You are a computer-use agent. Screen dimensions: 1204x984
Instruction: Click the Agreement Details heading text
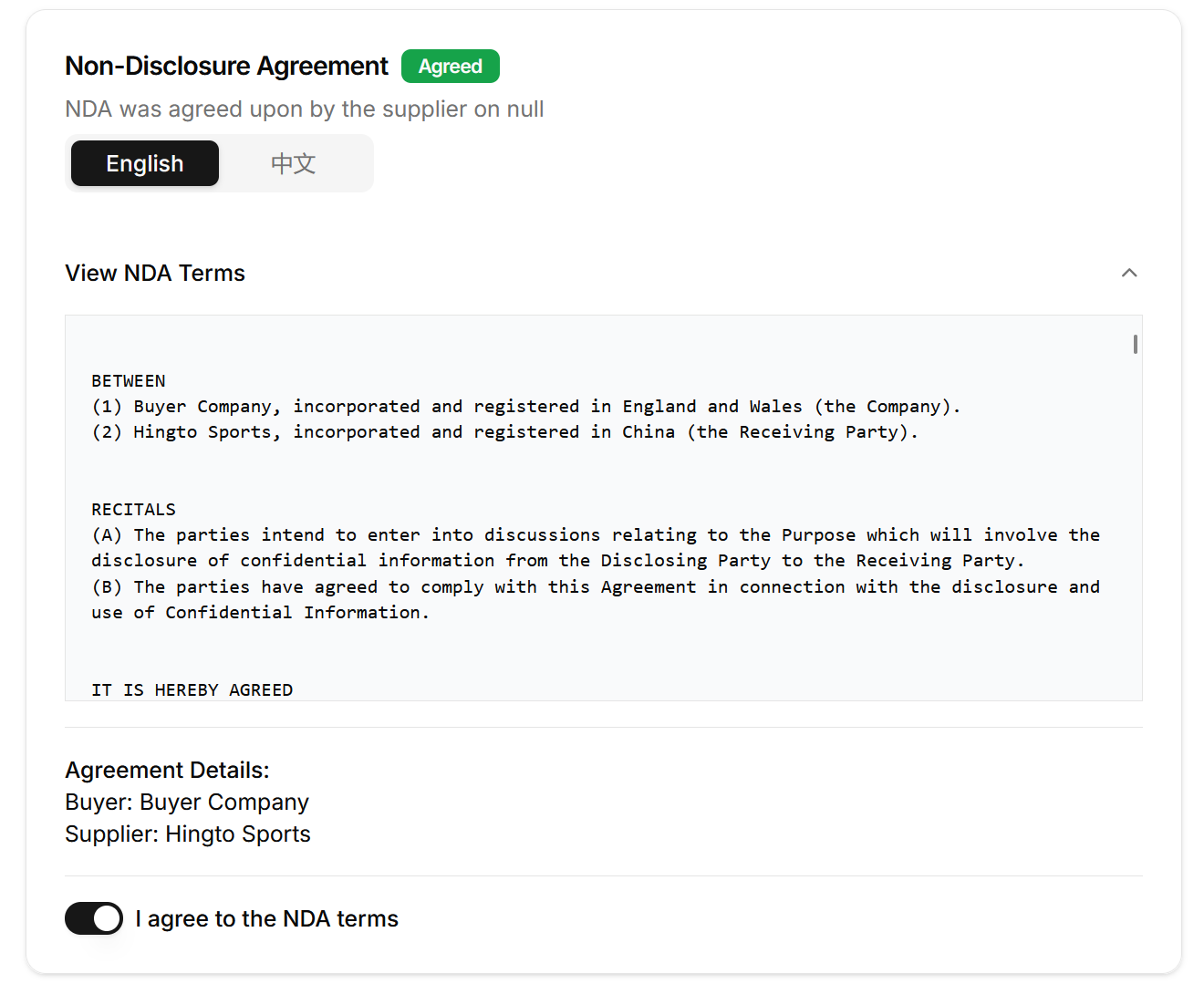[x=167, y=770]
